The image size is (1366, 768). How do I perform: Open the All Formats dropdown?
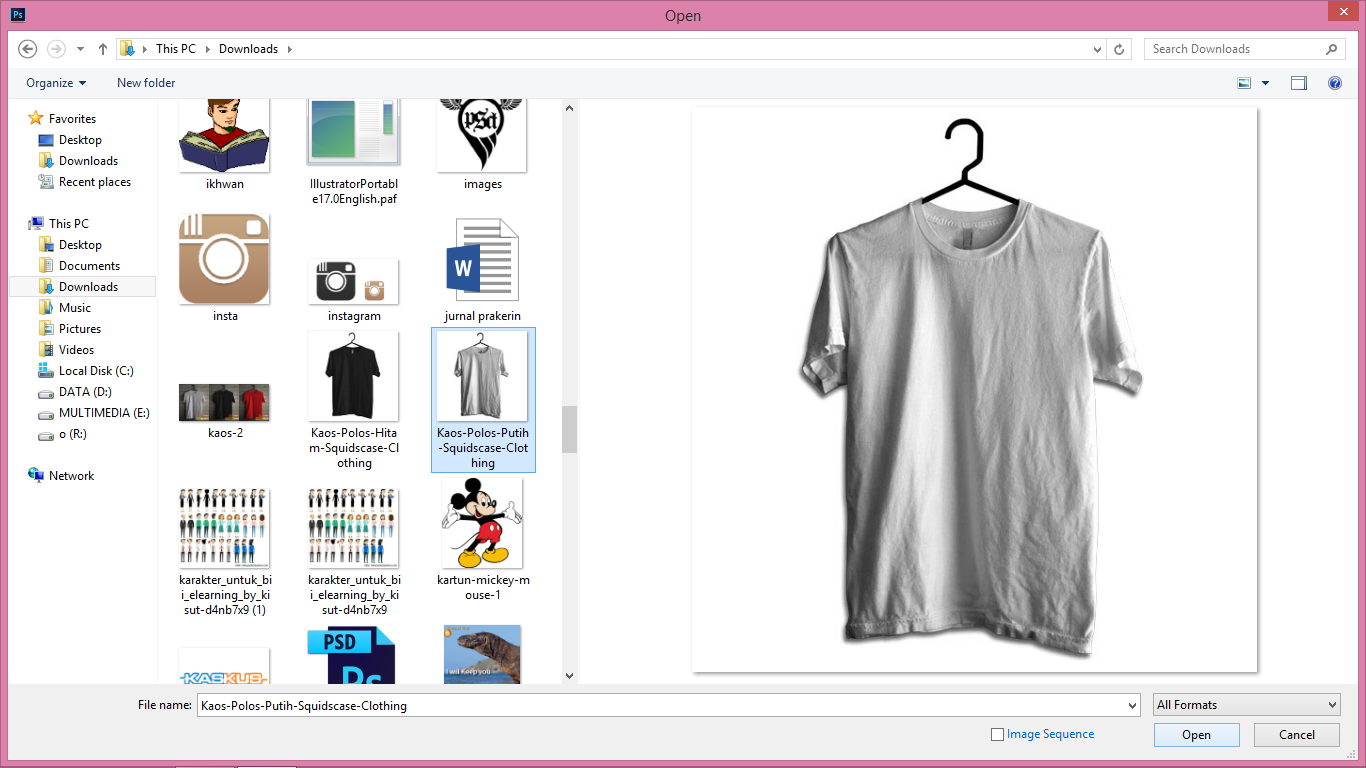click(1246, 705)
